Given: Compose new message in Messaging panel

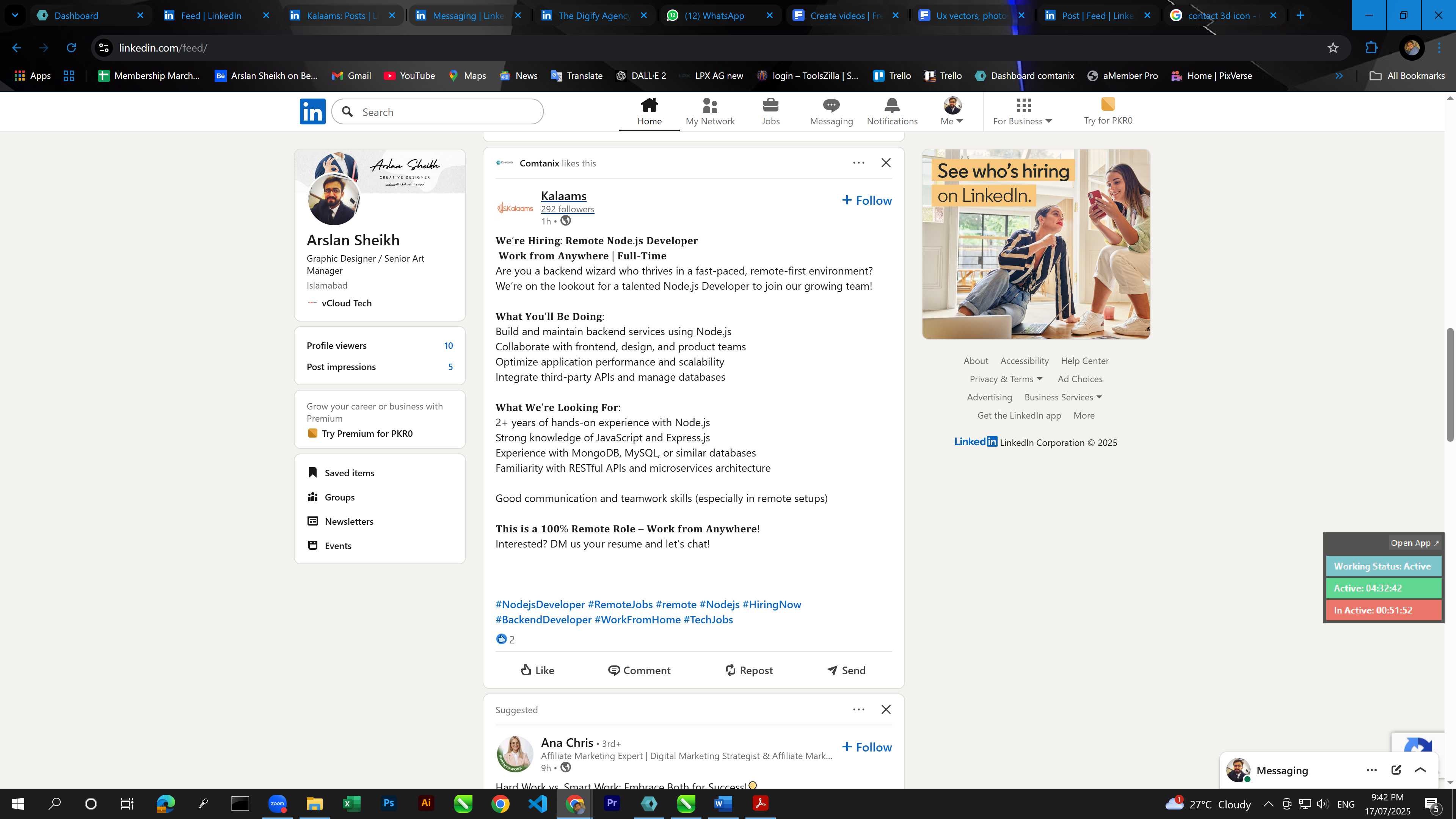Looking at the screenshot, I should 1396,770.
